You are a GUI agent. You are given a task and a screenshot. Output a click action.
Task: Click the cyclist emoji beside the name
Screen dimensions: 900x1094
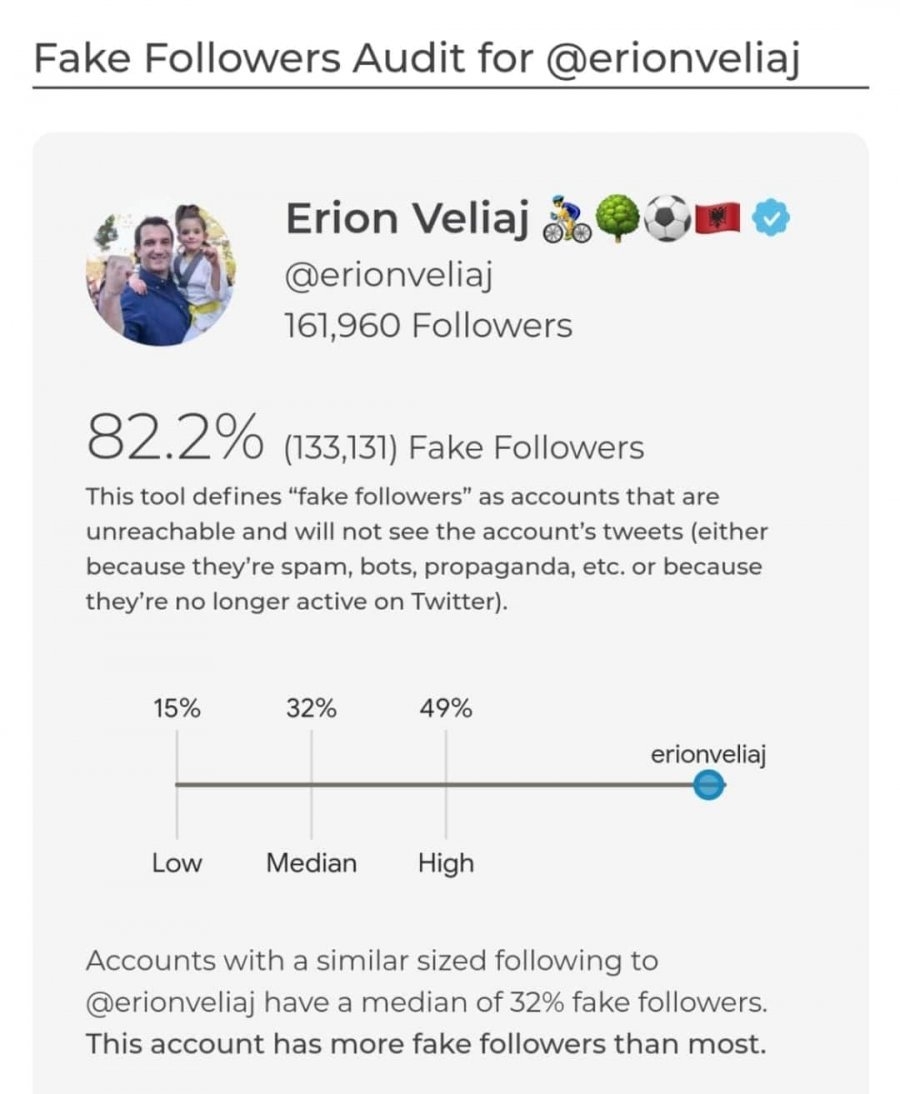point(567,219)
